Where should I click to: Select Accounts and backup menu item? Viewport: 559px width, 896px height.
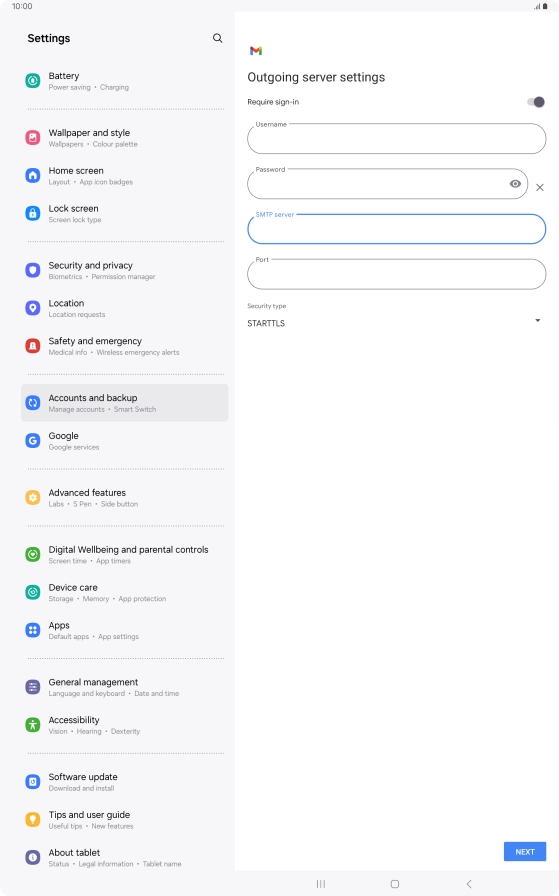pyautogui.click(x=125, y=403)
